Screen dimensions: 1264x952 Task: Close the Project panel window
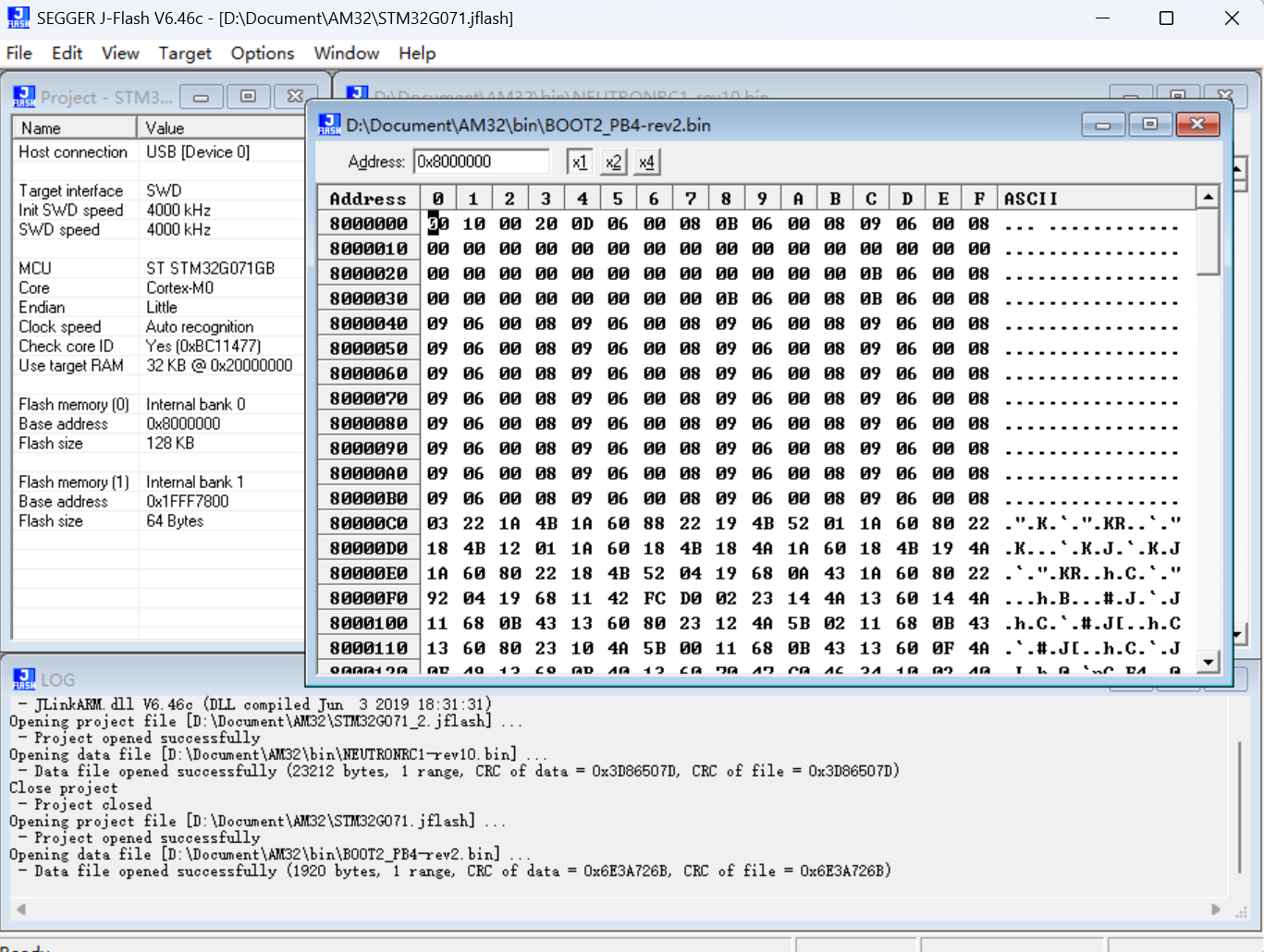(295, 97)
